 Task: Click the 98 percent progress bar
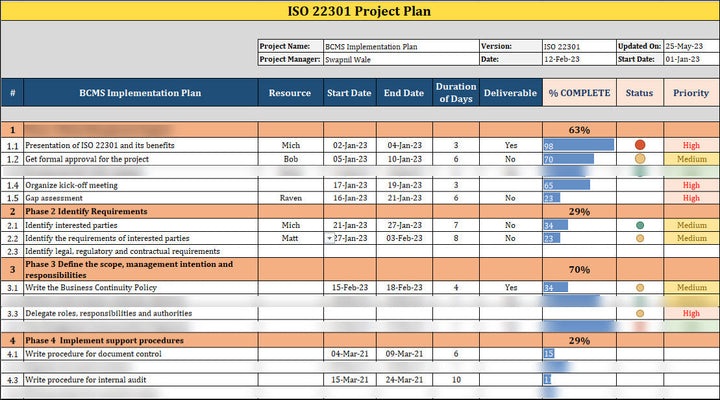pyautogui.click(x=578, y=145)
